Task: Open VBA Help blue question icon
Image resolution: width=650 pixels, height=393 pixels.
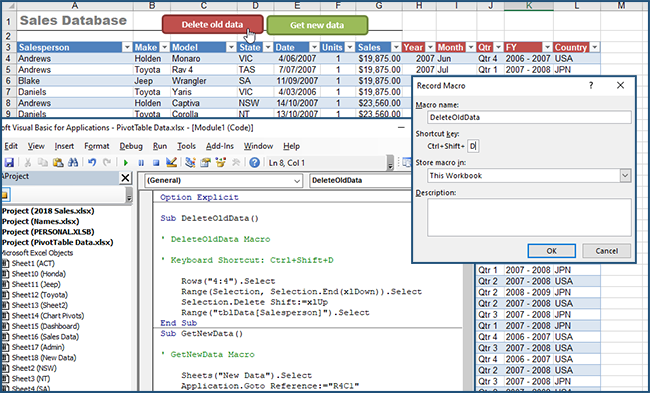Action: [x=255, y=163]
